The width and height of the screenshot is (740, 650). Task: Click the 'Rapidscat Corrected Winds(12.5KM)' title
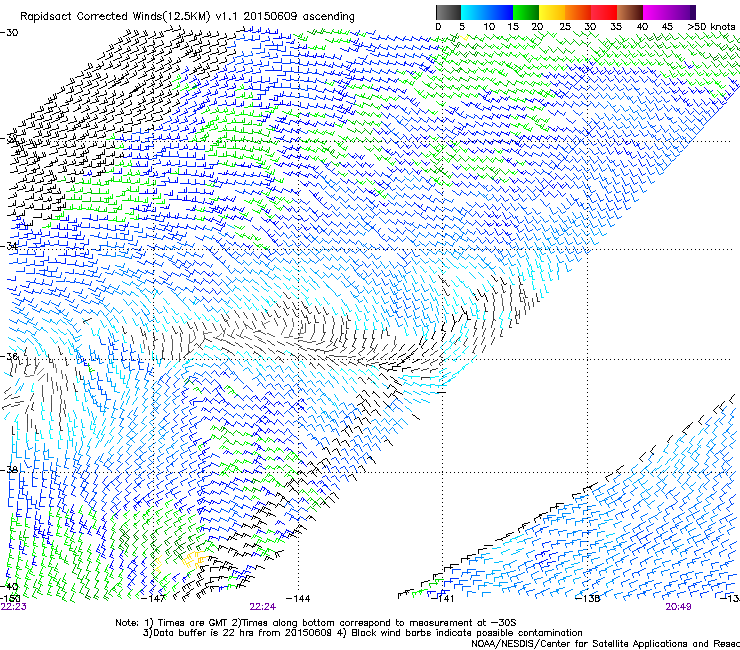116,17
